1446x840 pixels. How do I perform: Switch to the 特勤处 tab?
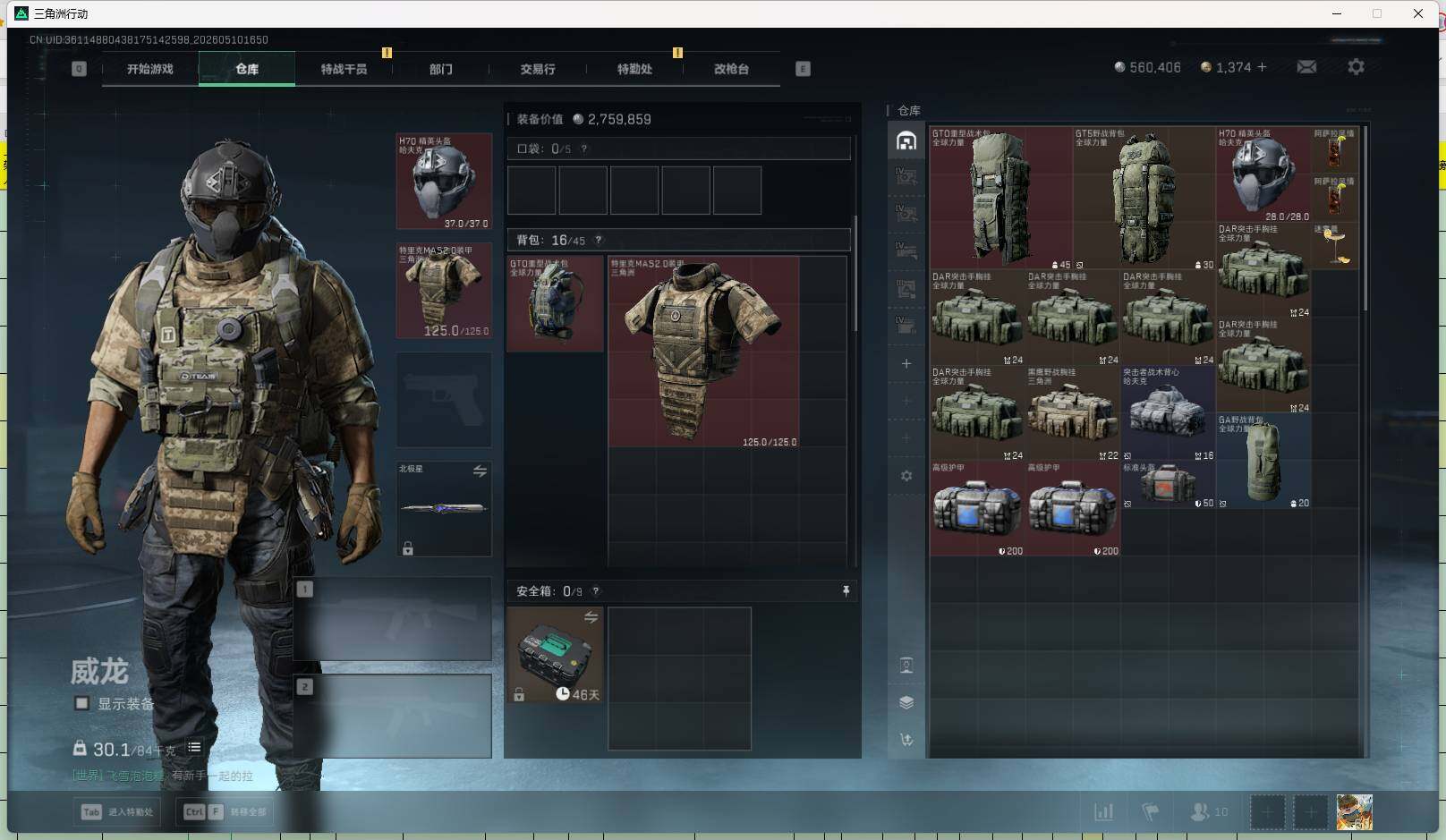pyautogui.click(x=634, y=69)
